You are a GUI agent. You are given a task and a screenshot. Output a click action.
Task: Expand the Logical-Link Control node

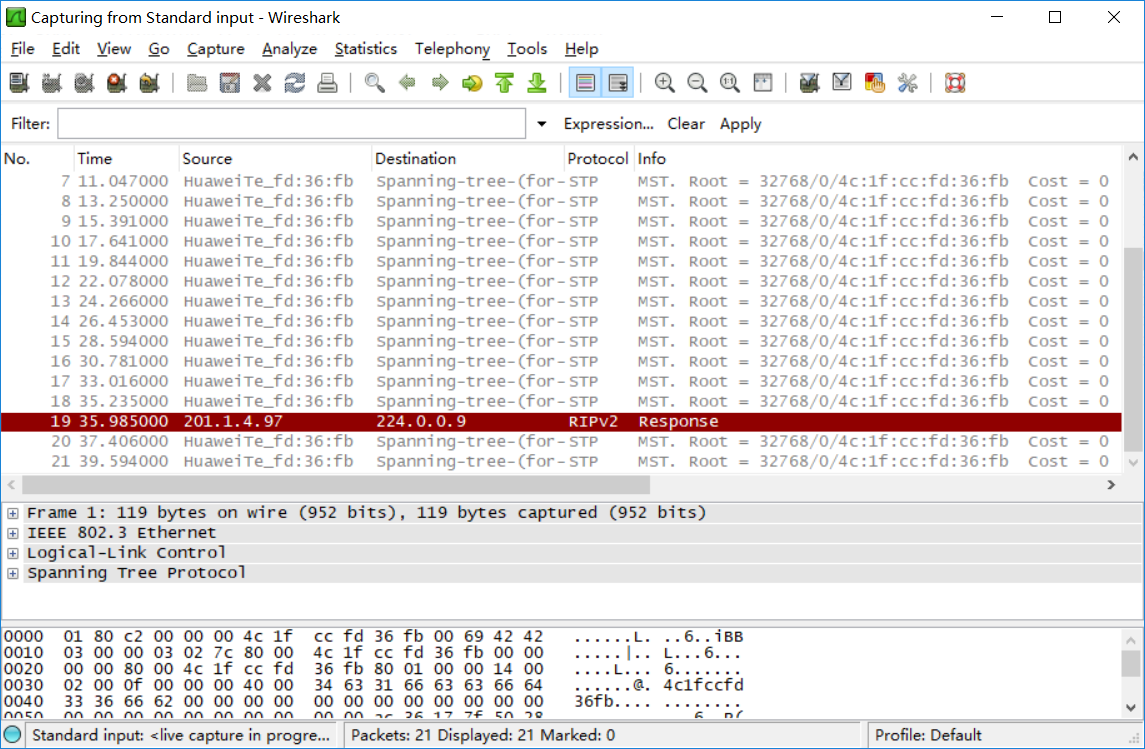tap(13, 553)
